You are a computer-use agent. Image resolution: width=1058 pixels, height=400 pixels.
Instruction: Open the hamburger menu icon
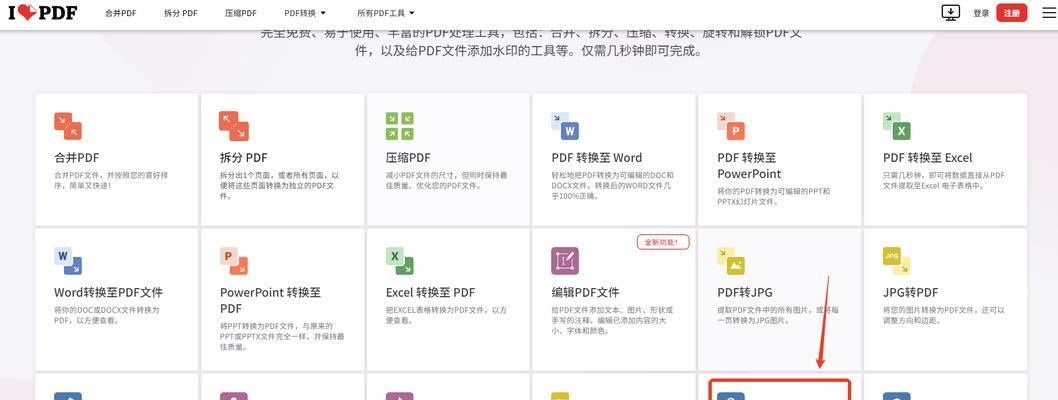point(1049,13)
